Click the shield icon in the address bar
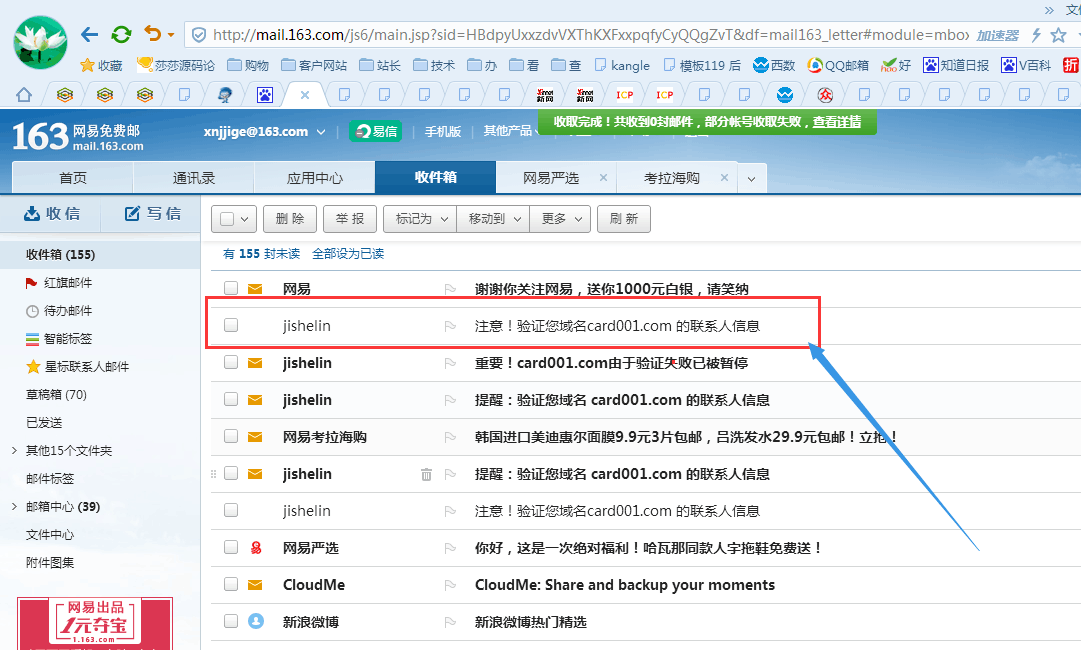The width and height of the screenshot is (1081, 650). [x=199, y=34]
